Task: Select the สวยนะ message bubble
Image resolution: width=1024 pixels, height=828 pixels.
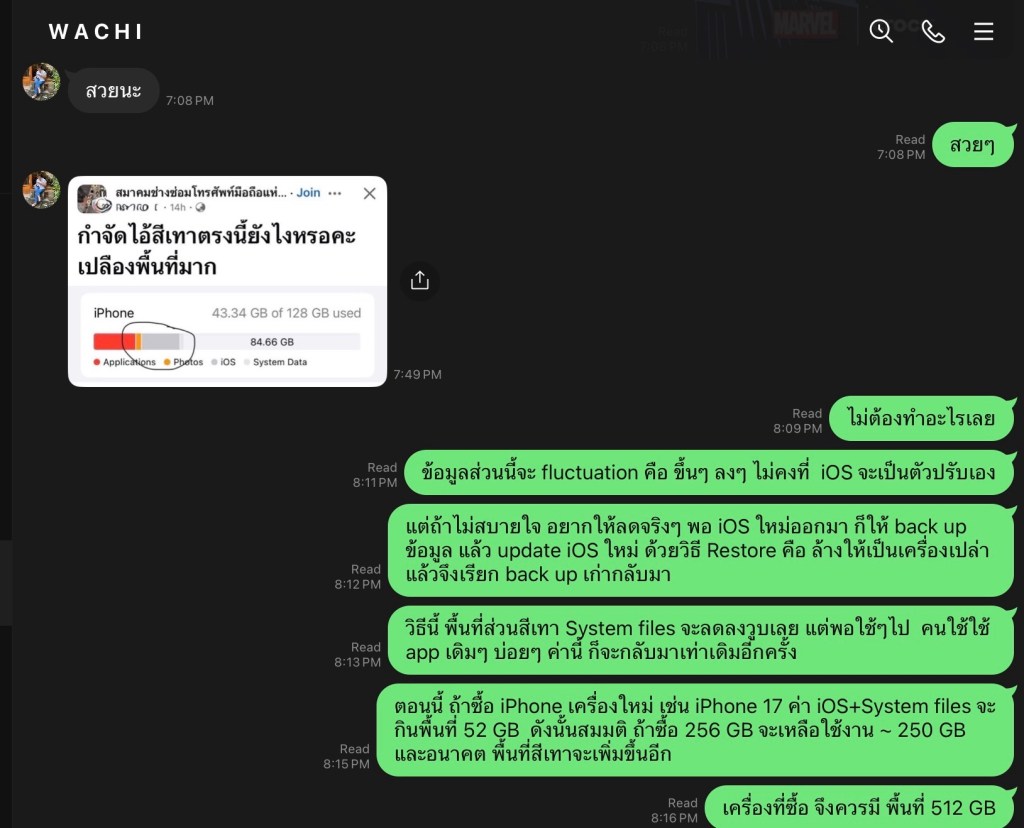Action: tap(114, 90)
